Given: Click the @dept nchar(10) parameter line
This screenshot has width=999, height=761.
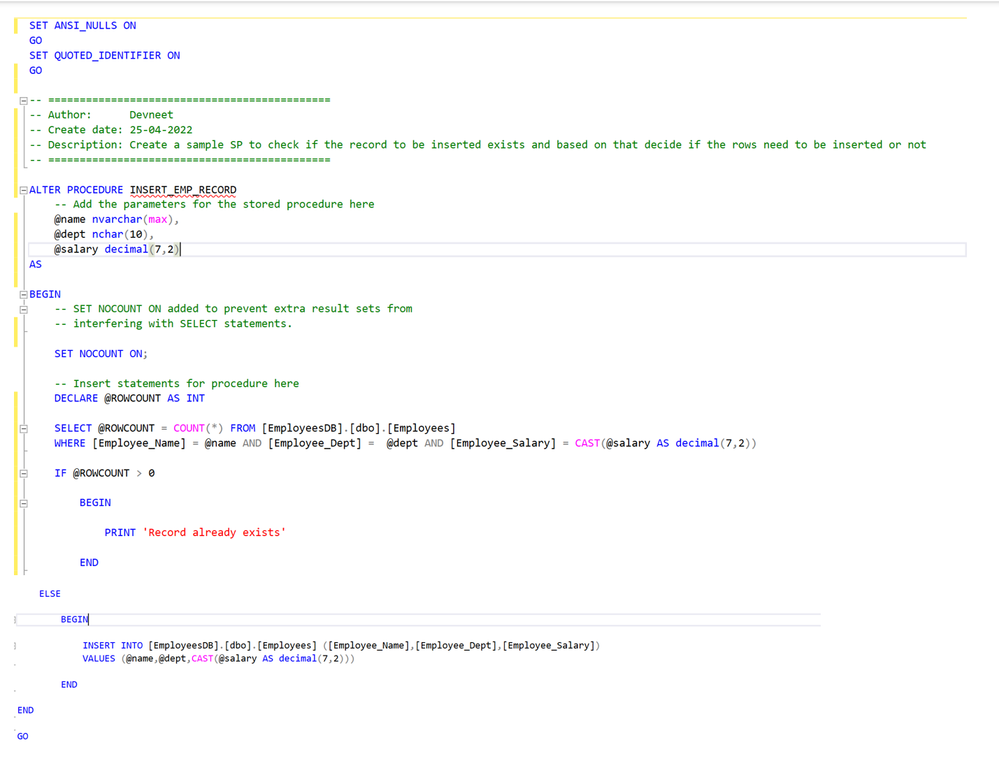Looking at the screenshot, I should click(x=104, y=234).
